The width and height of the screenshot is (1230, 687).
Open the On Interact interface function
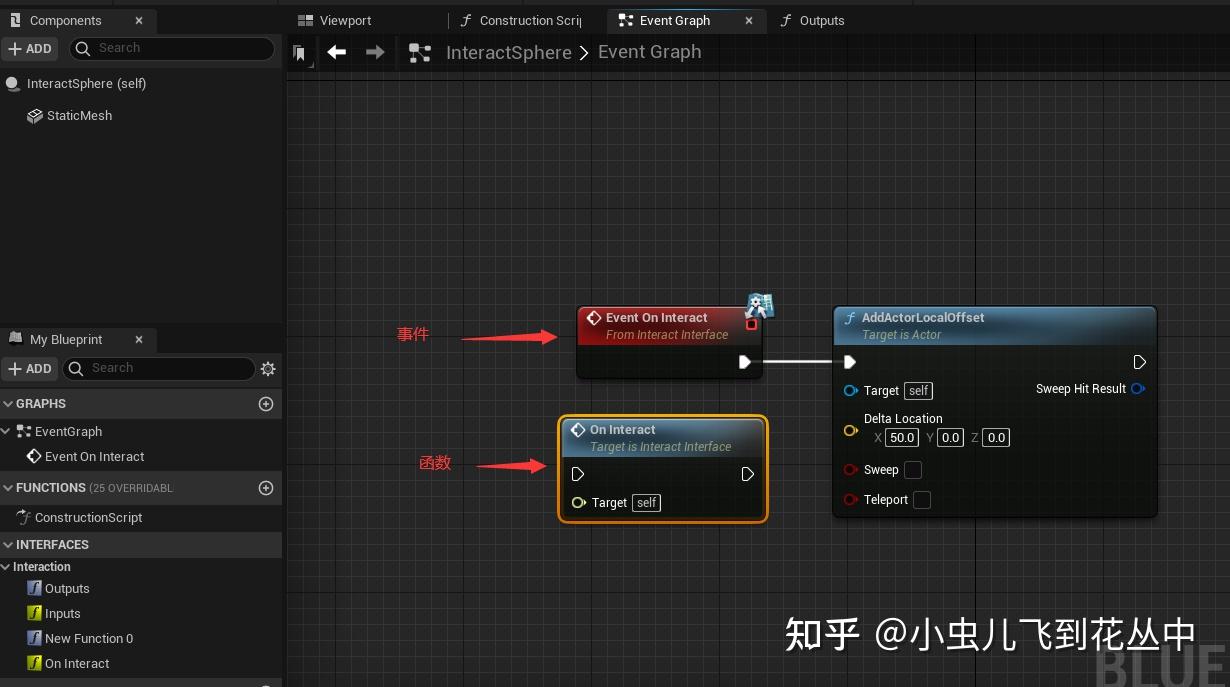tap(78, 663)
